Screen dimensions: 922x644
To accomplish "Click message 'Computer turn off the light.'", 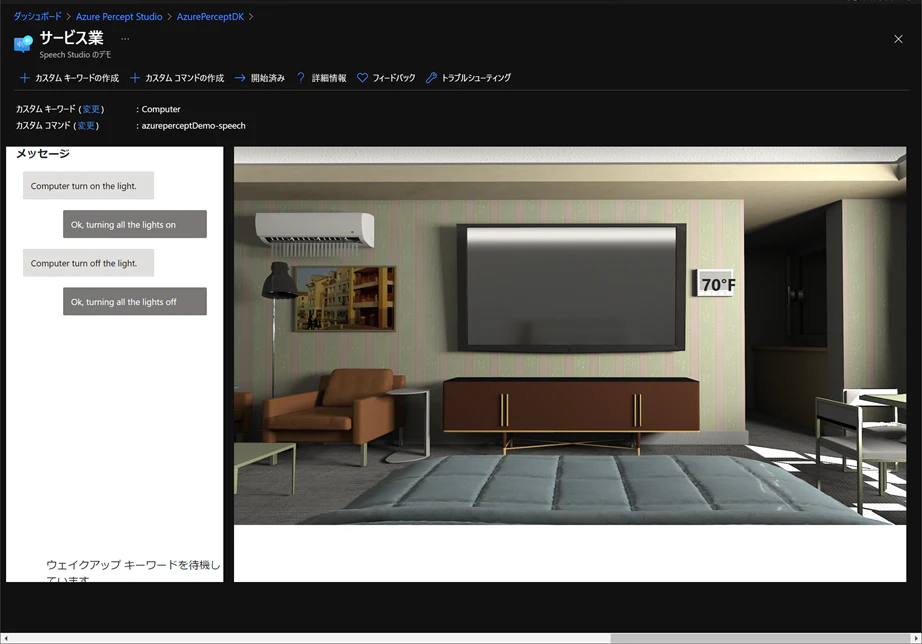I will coord(88,263).
